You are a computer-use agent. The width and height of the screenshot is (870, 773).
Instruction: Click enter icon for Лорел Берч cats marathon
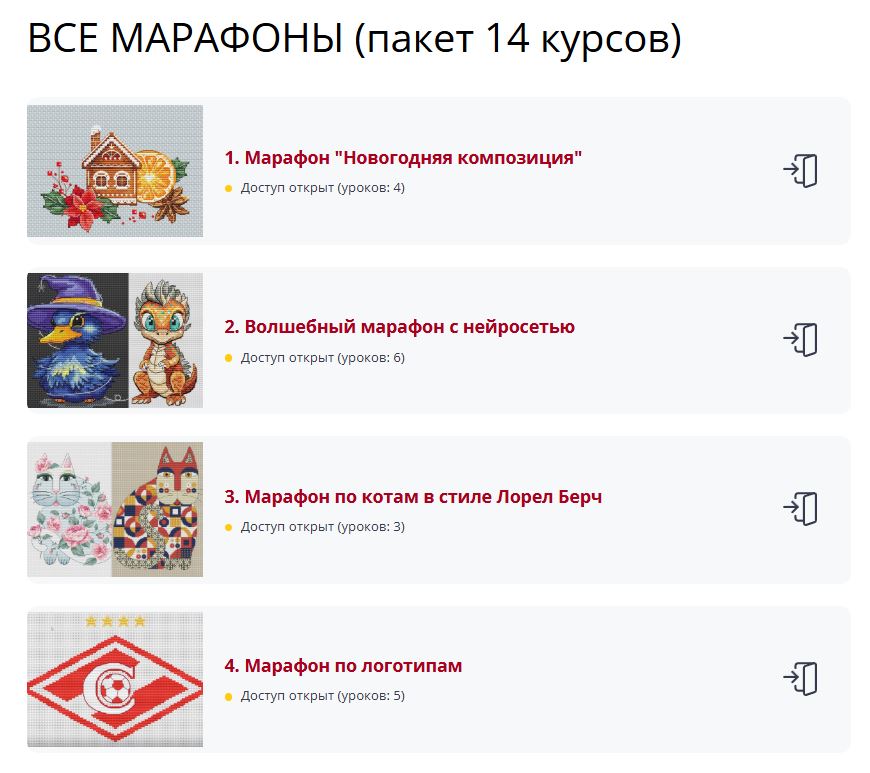point(800,508)
